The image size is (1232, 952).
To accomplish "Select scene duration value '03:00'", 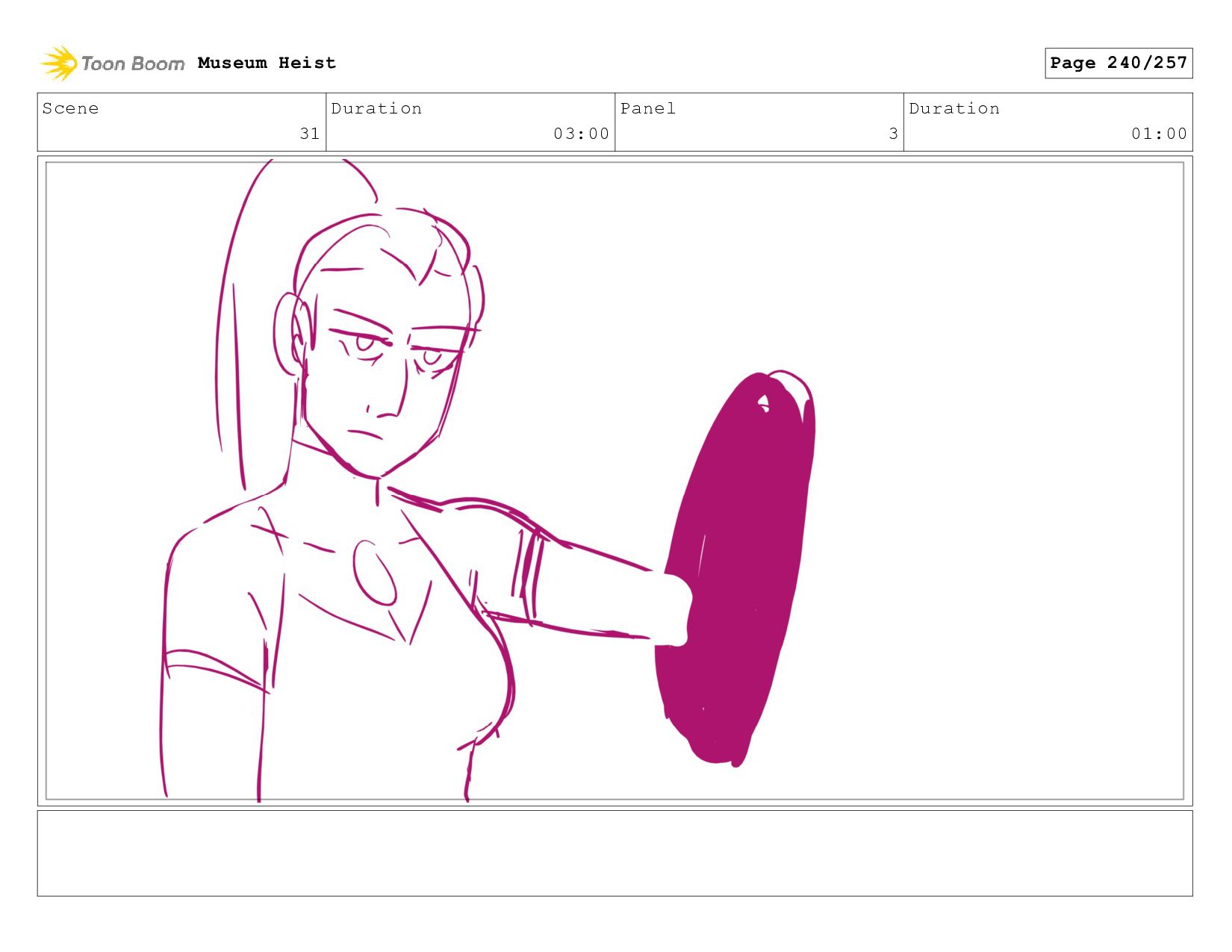I will [x=581, y=134].
